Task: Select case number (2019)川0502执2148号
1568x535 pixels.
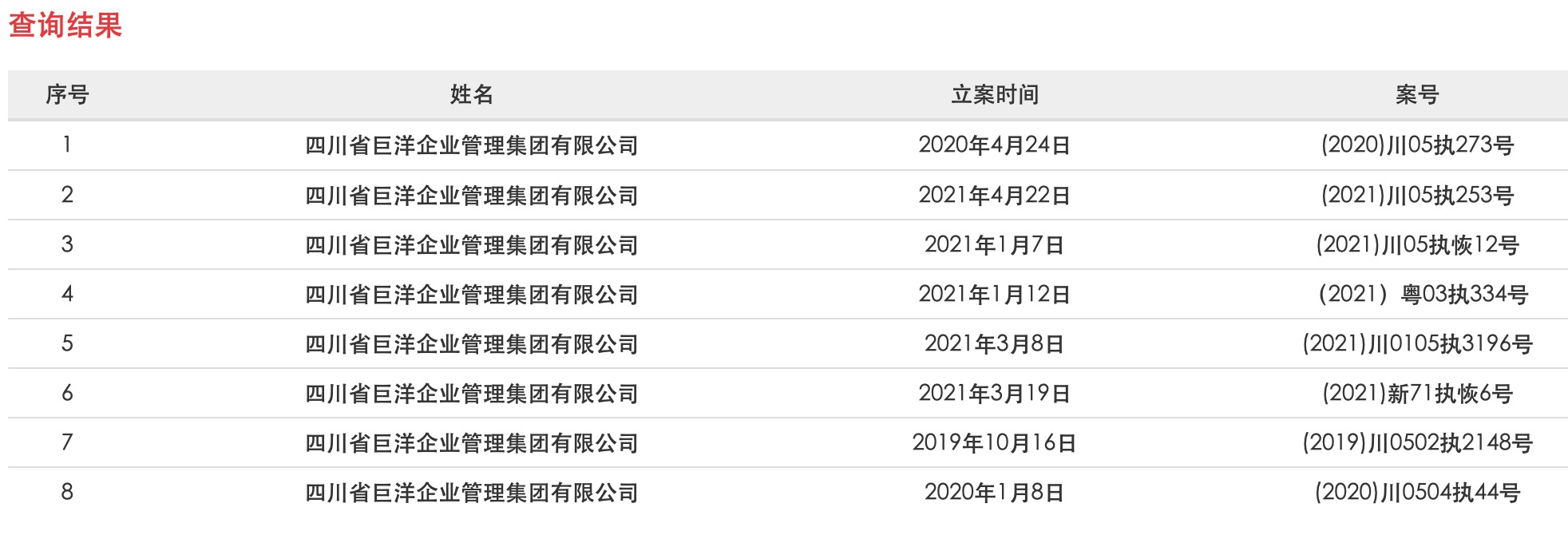Action: 1416,443
